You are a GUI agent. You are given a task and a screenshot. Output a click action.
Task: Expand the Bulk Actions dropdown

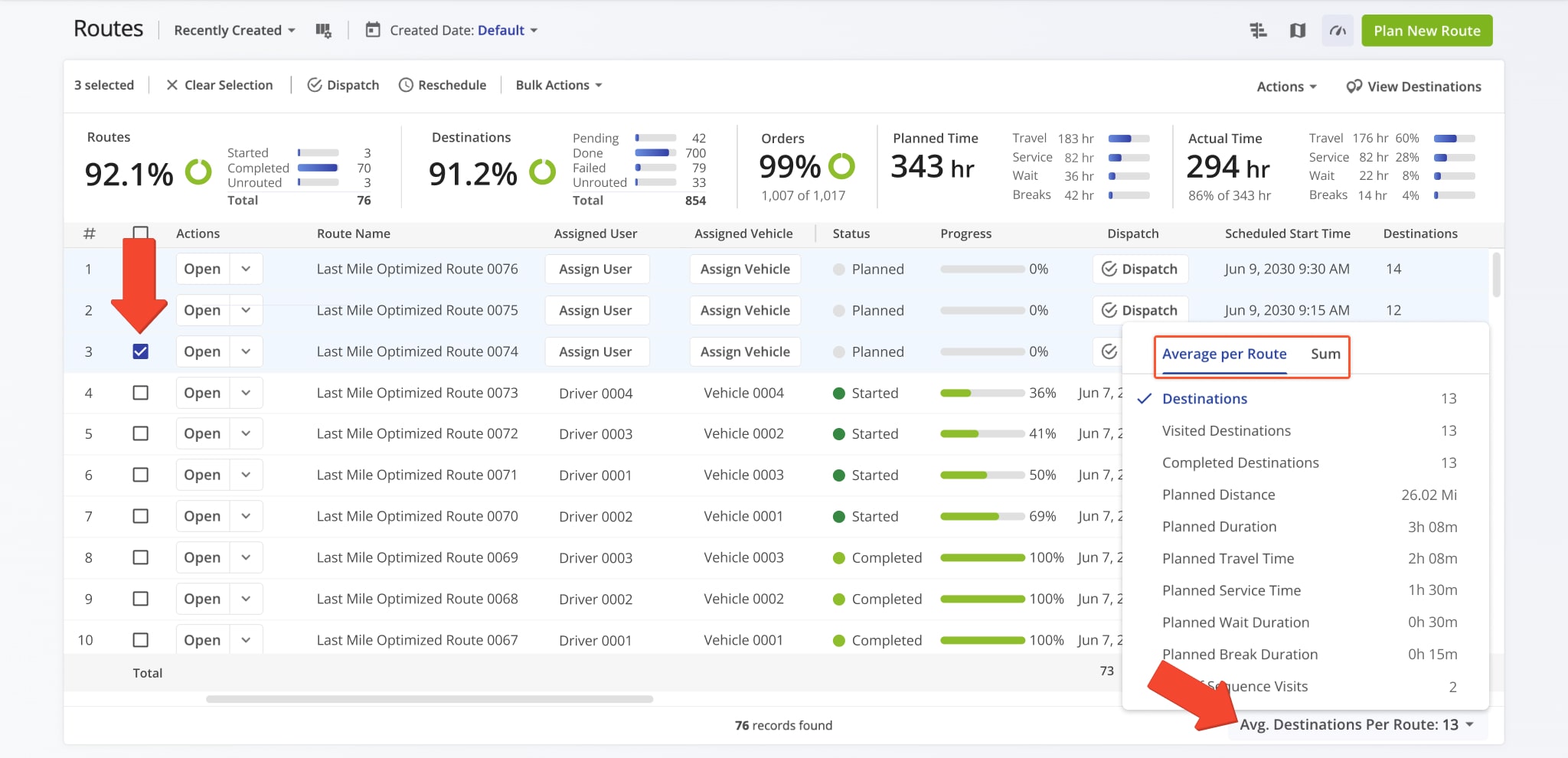pos(558,85)
